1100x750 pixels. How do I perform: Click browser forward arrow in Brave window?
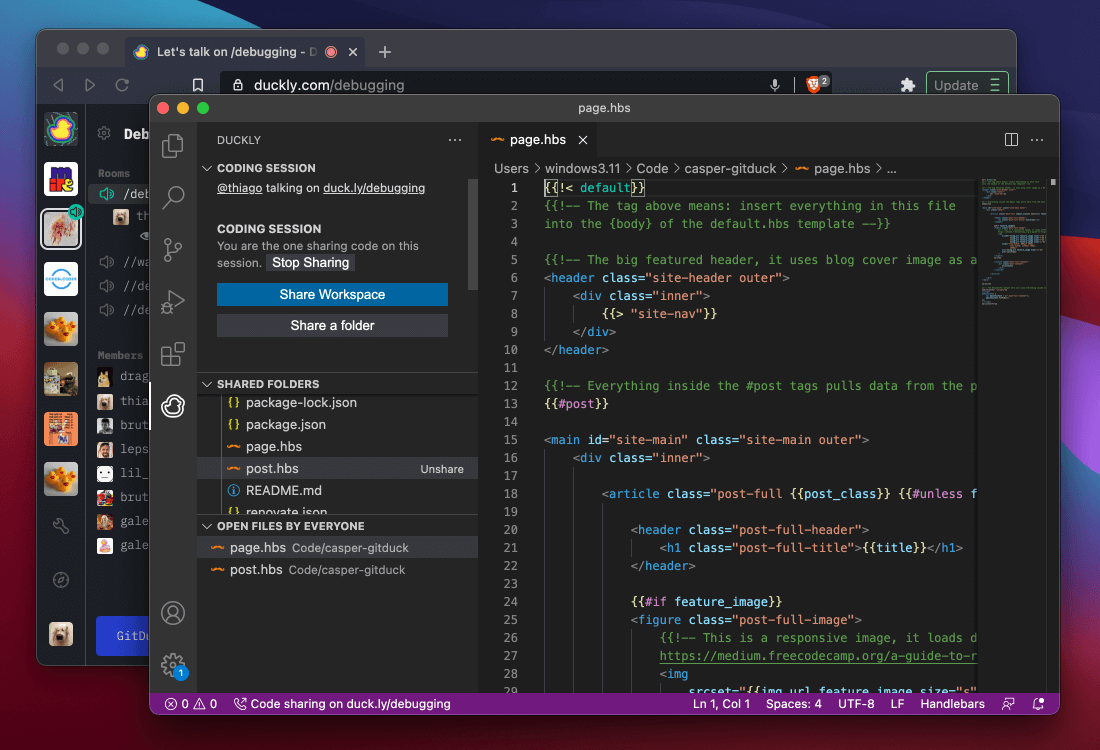[x=90, y=85]
